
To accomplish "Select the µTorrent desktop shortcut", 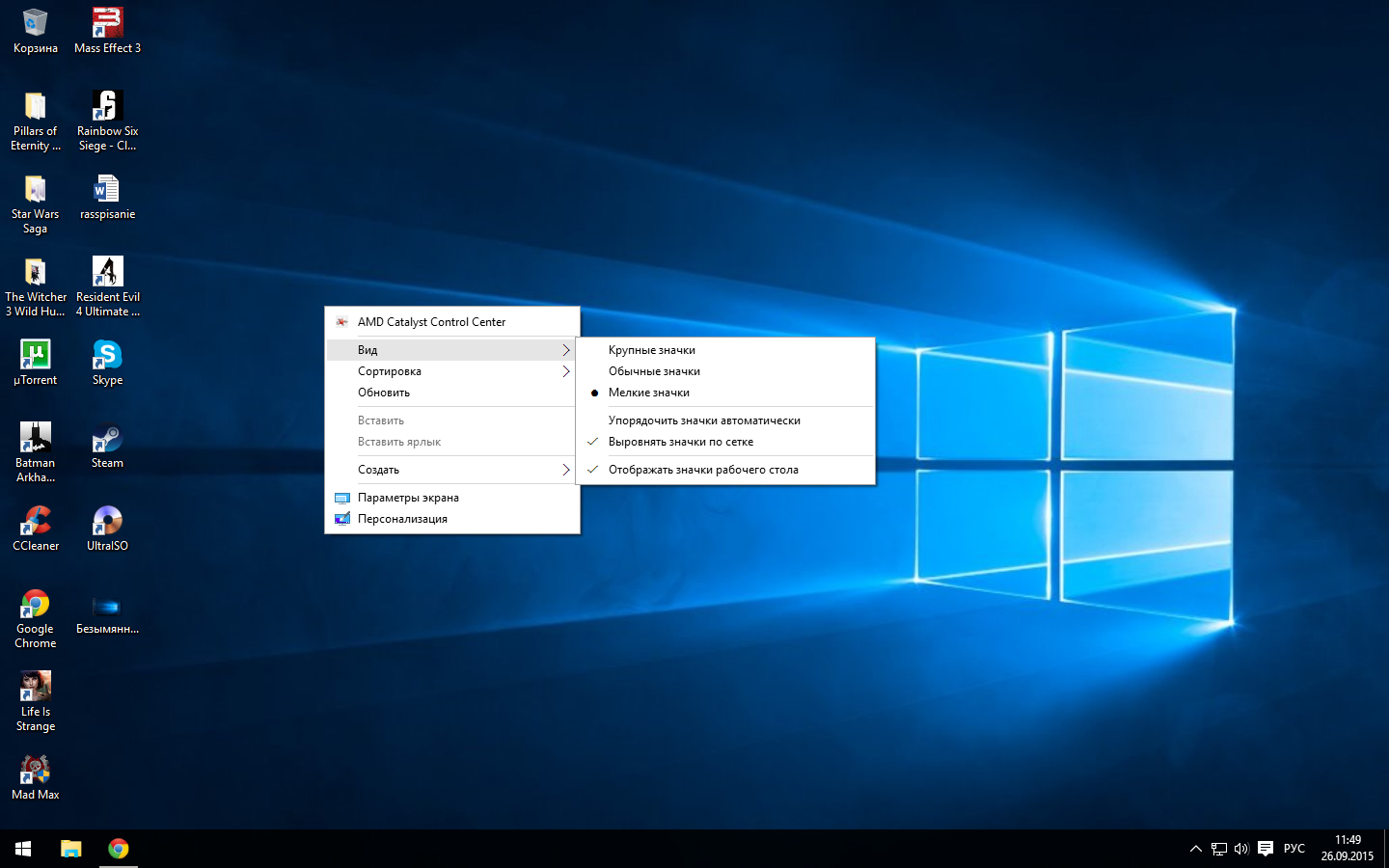I will coord(36,364).
